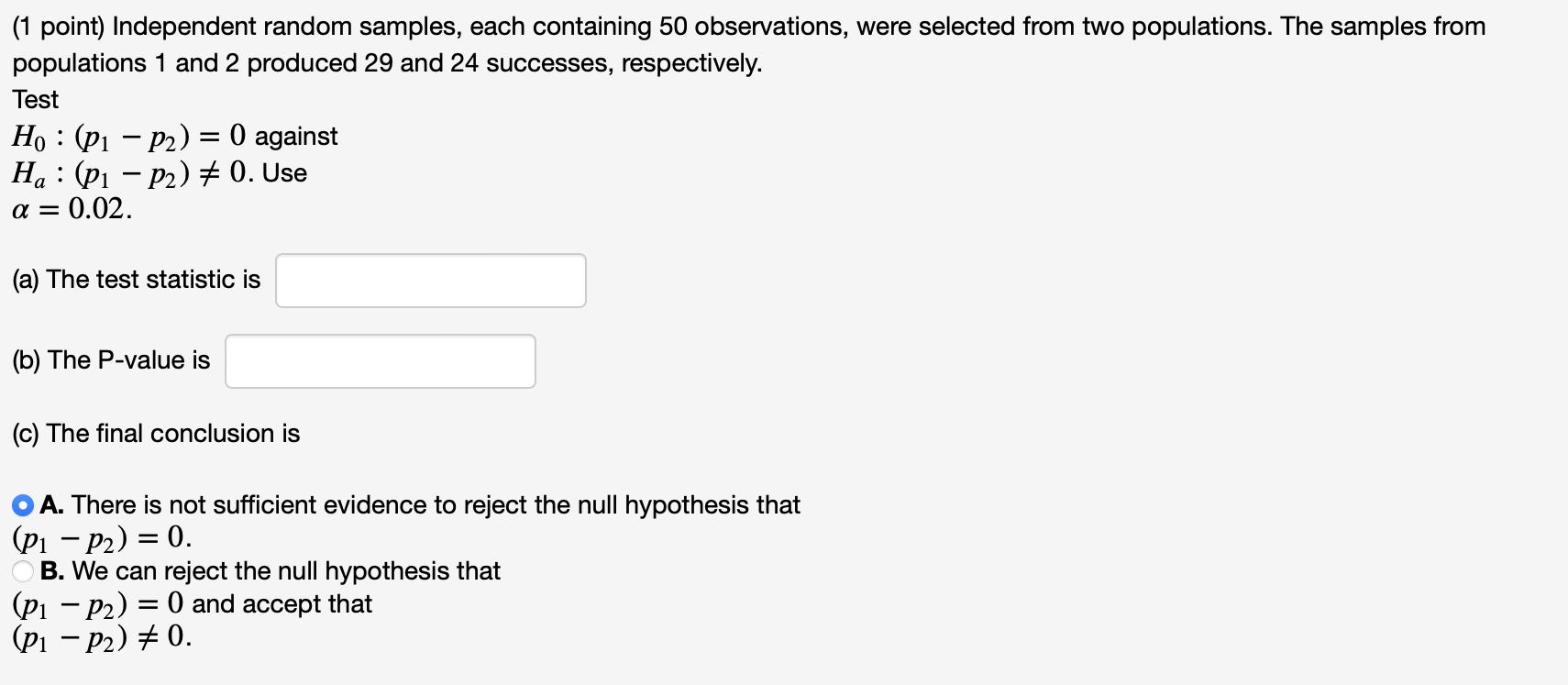Click the final (p1 − p2) ≠ 0 formula
1568x685 pixels.
tap(102, 636)
